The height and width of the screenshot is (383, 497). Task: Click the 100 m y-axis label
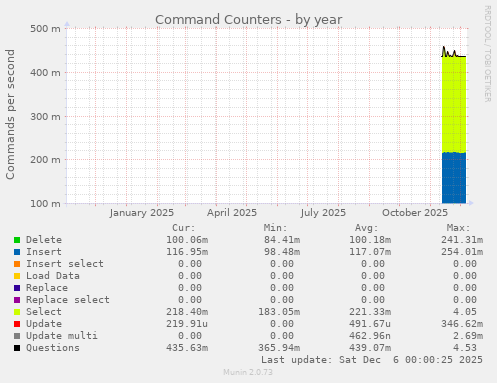click(x=45, y=203)
